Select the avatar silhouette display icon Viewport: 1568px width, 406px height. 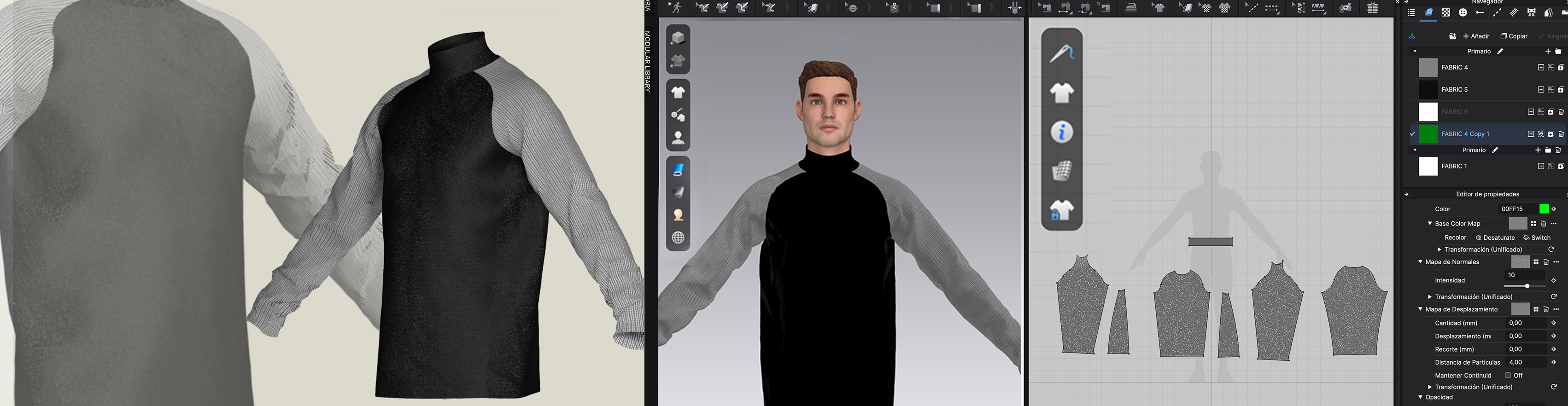tap(678, 138)
